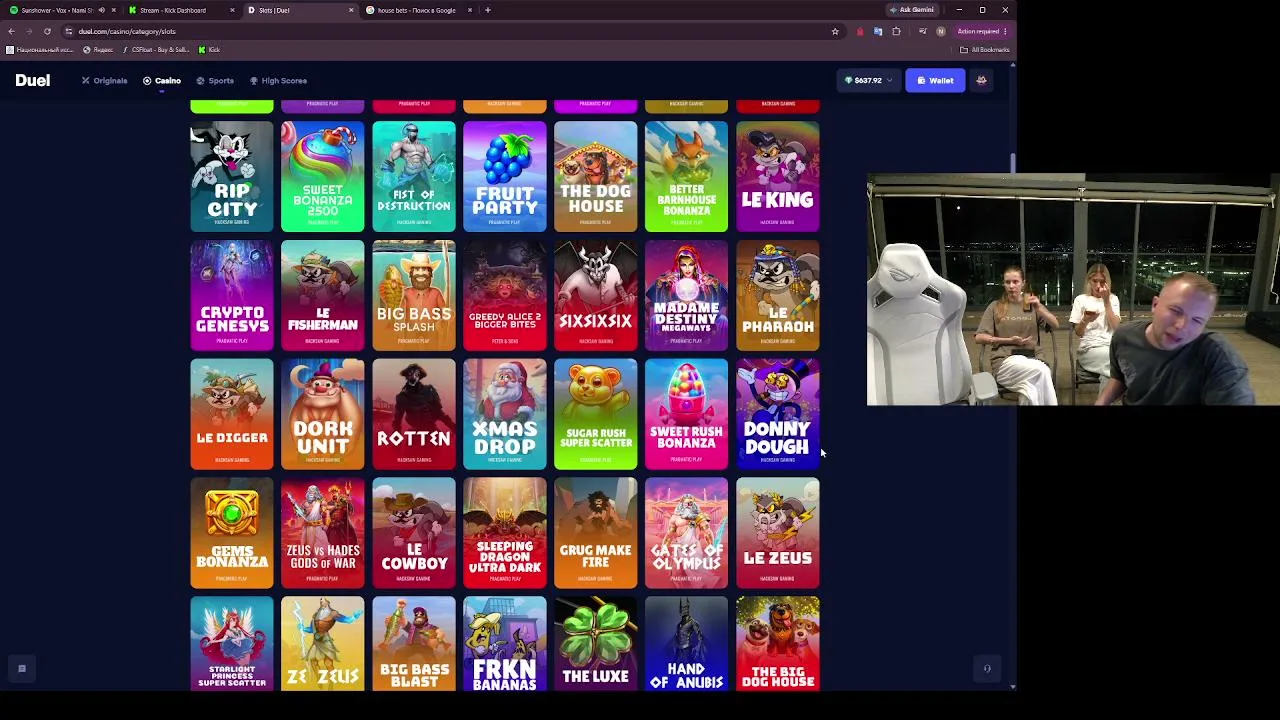The width and height of the screenshot is (1280, 720).
Task: Open the Яндекс bookmark
Action: [x=98, y=49]
